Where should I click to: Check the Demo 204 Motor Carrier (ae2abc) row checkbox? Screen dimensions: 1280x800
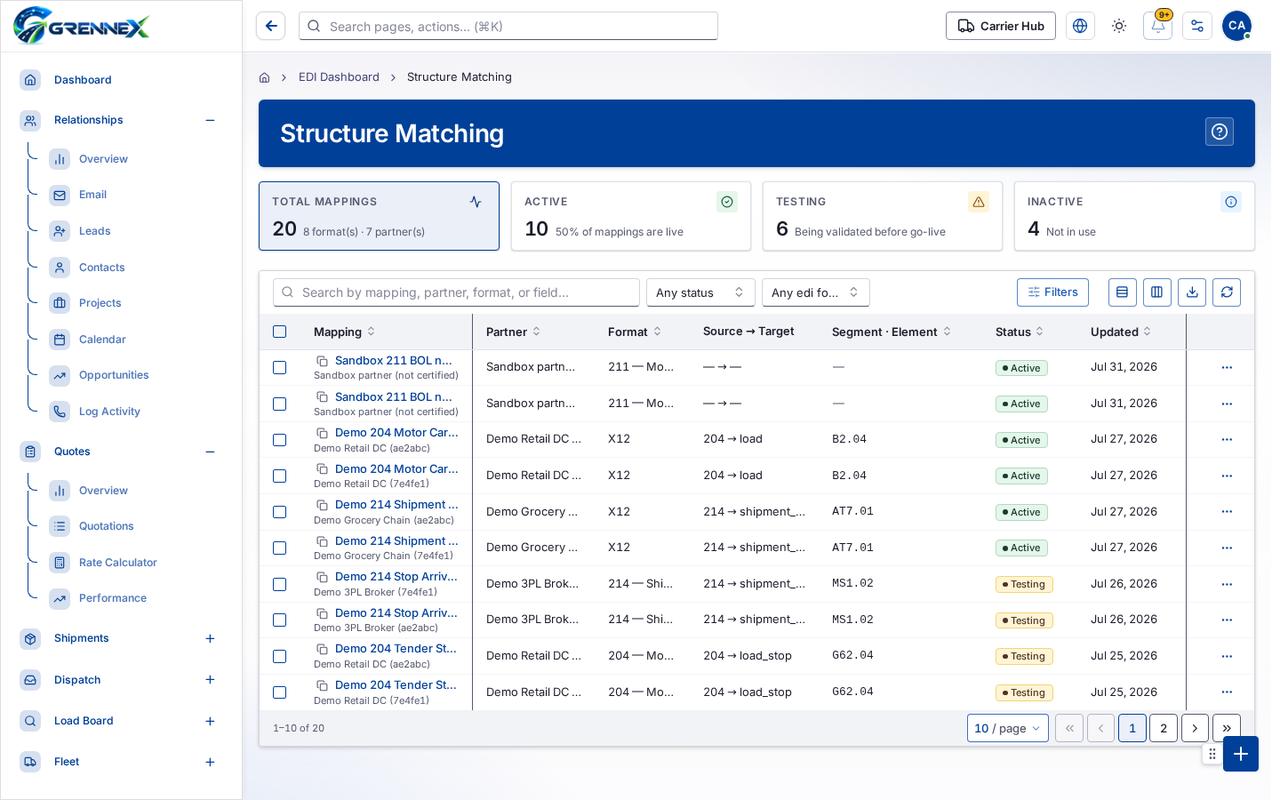[280, 440]
